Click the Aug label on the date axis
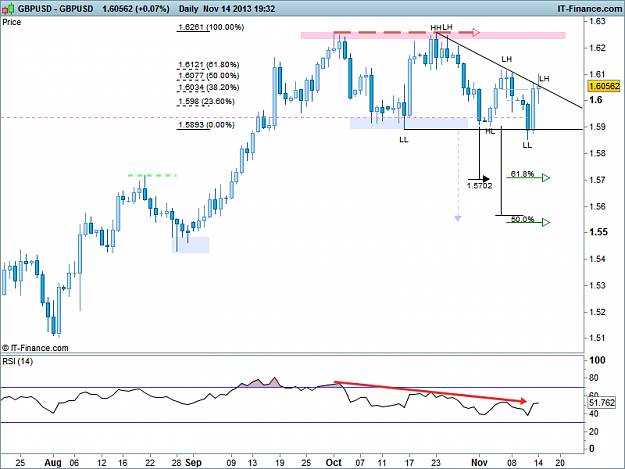This screenshot has height=469, width=625. [x=53, y=463]
